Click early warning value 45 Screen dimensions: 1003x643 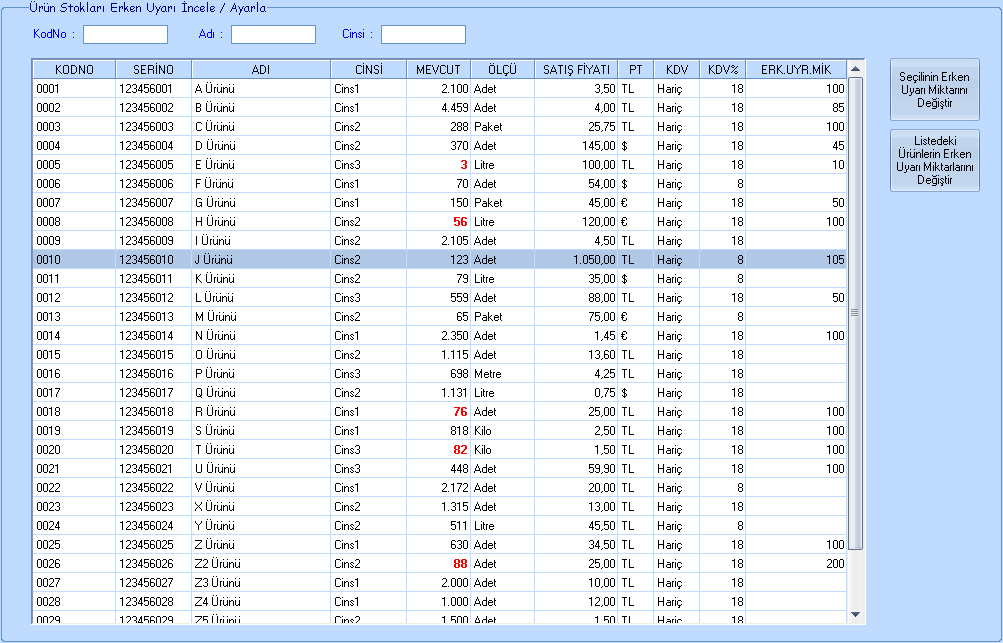click(x=838, y=146)
